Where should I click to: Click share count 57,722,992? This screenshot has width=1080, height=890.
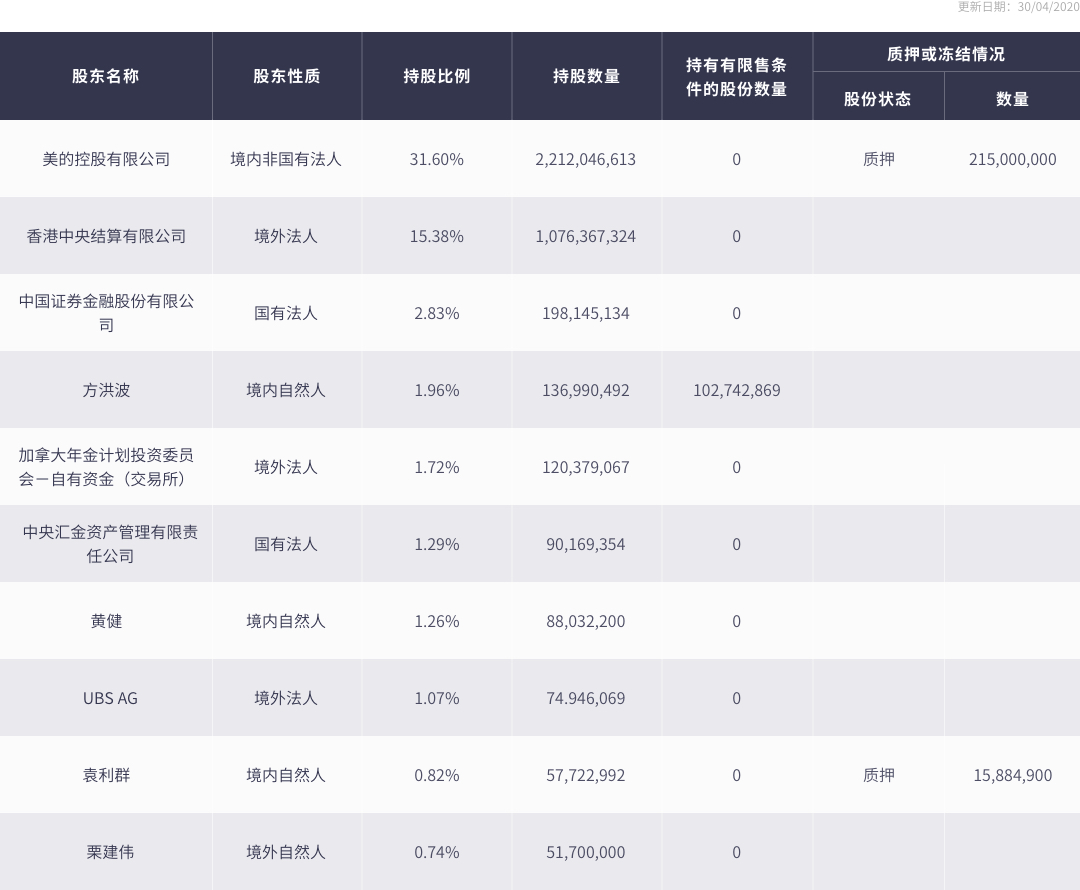coord(585,776)
